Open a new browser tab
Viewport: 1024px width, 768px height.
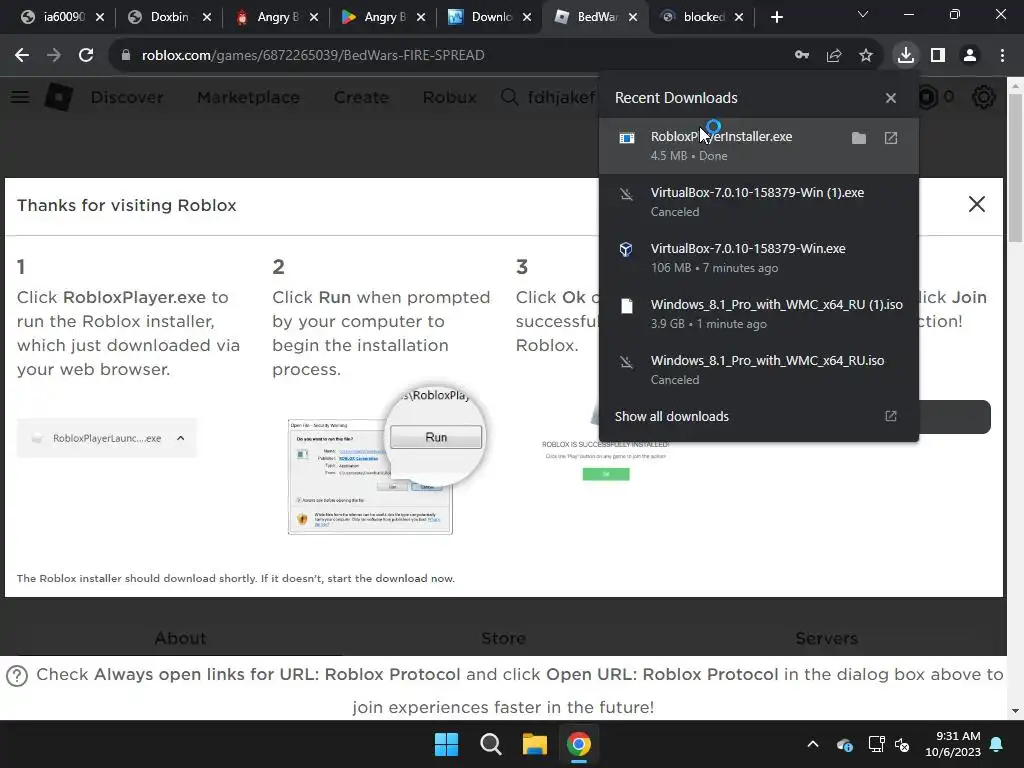(x=776, y=17)
